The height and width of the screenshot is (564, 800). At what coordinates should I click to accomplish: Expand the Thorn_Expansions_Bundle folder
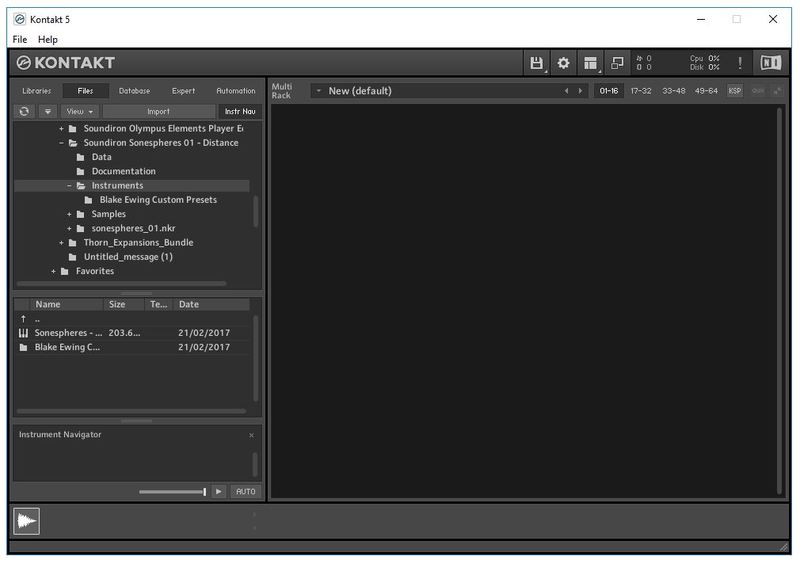coord(61,243)
